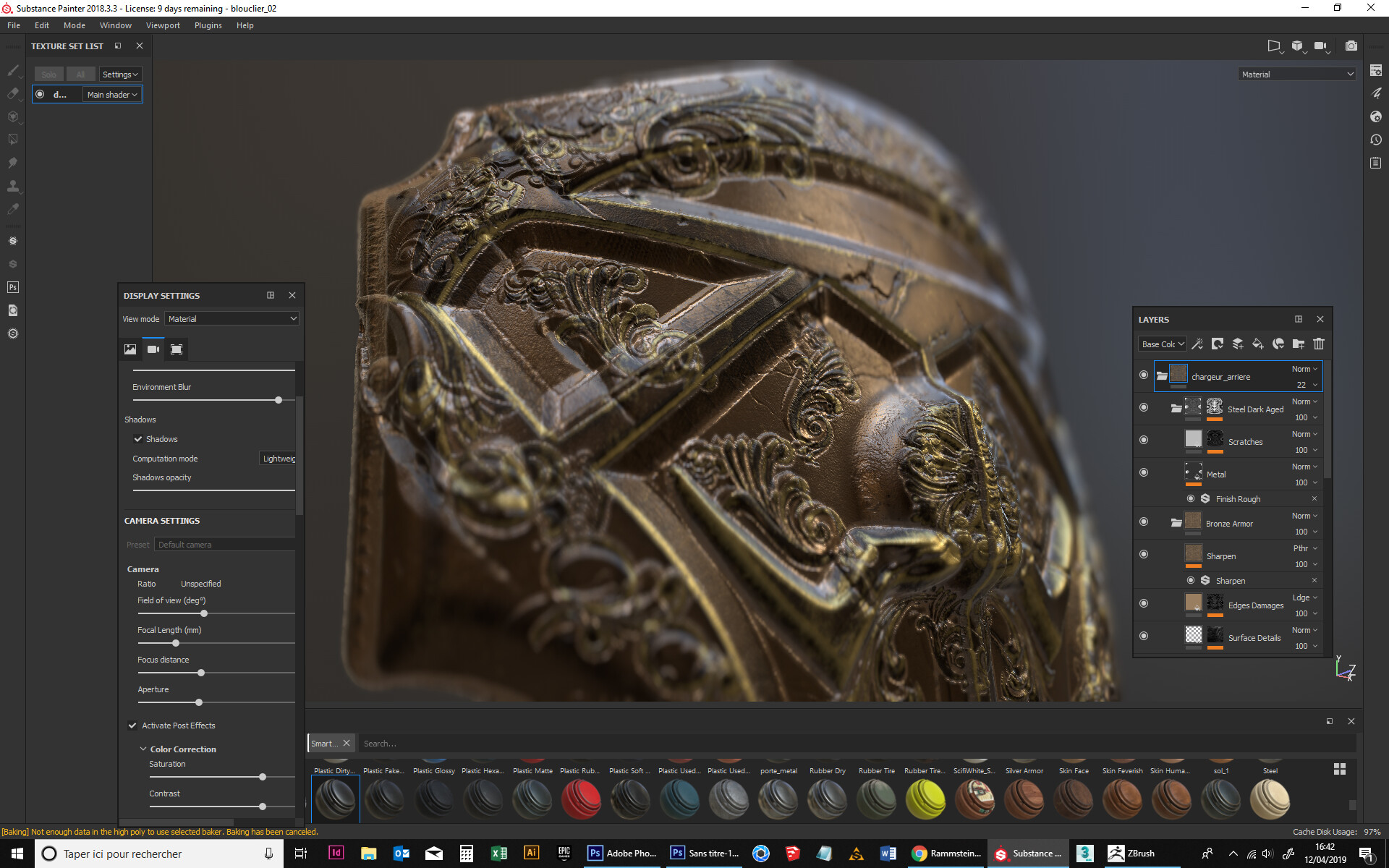The height and width of the screenshot is (868, 1389).
Task: Select the Plastic Rub... red smart material
Action: [581, 799]
